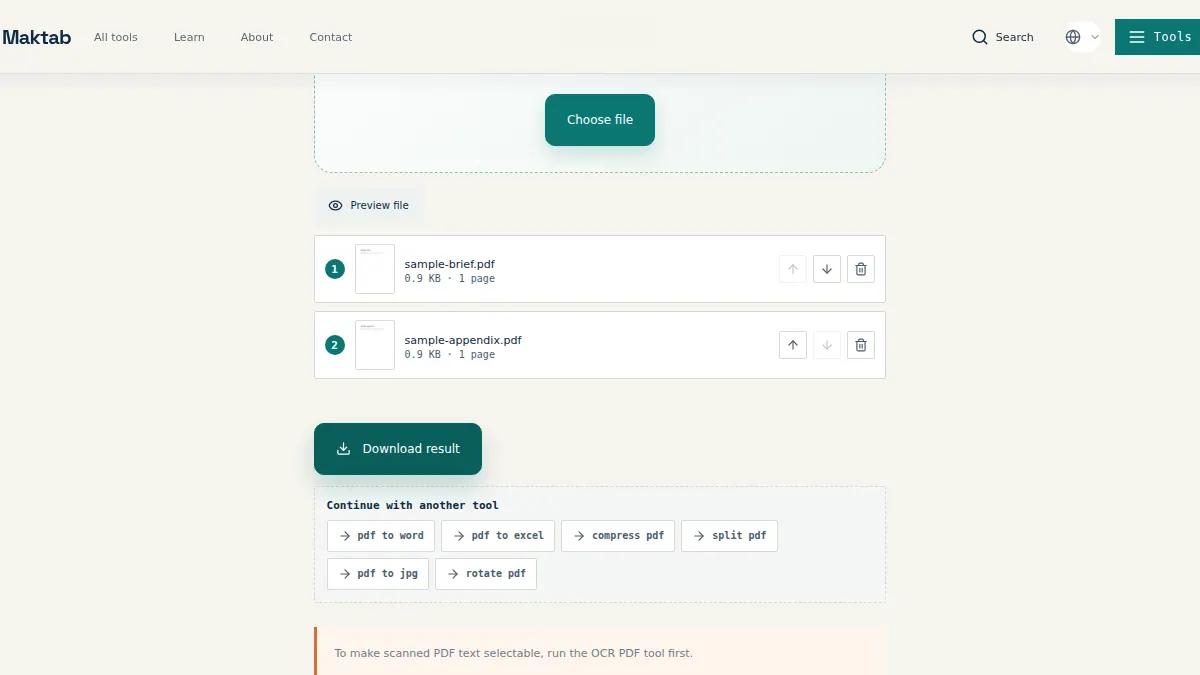Continue with split pdf tool
1200x675 pixels.
729,536
